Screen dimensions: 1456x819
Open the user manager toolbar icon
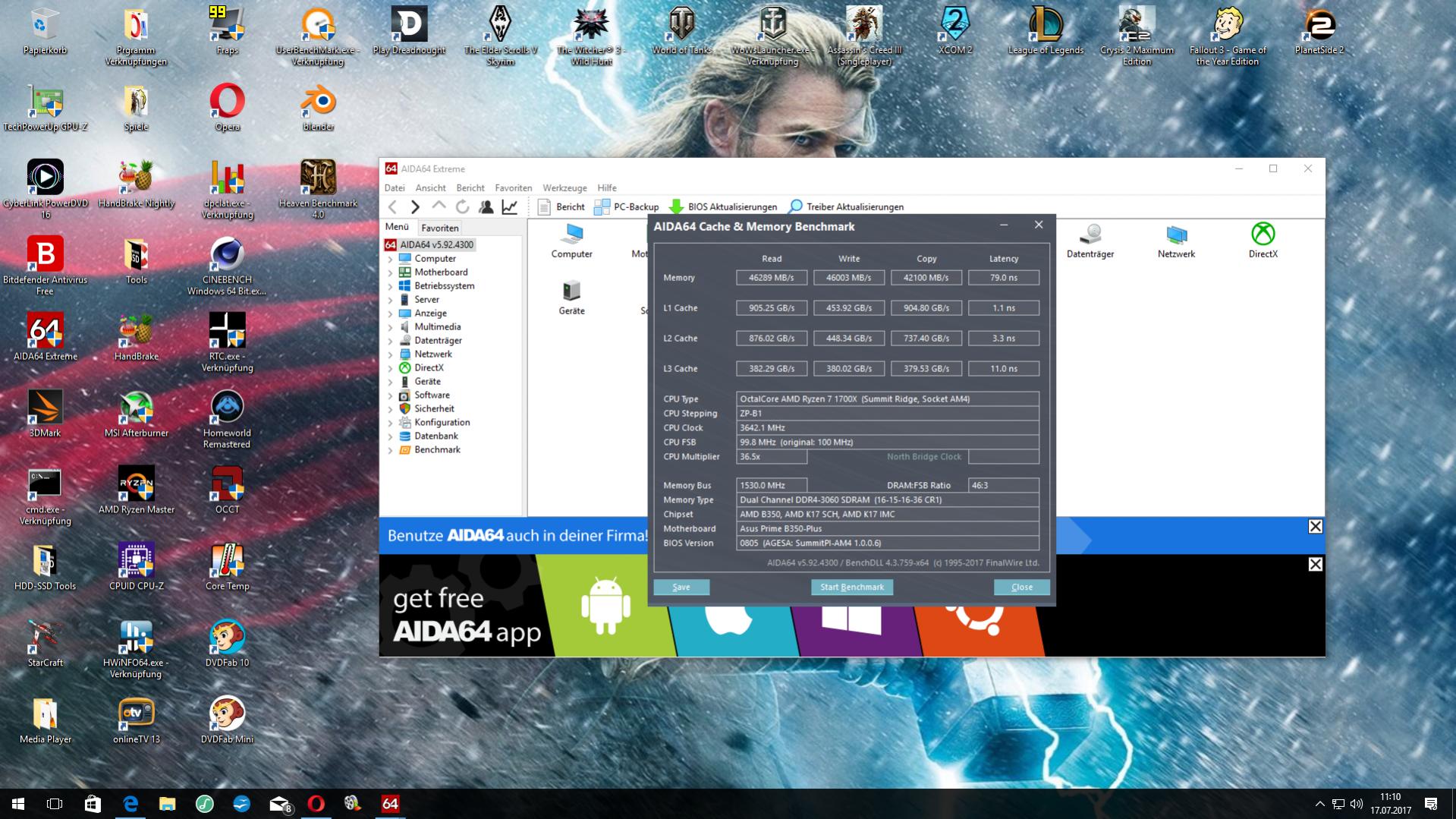(x=486, y=206)
